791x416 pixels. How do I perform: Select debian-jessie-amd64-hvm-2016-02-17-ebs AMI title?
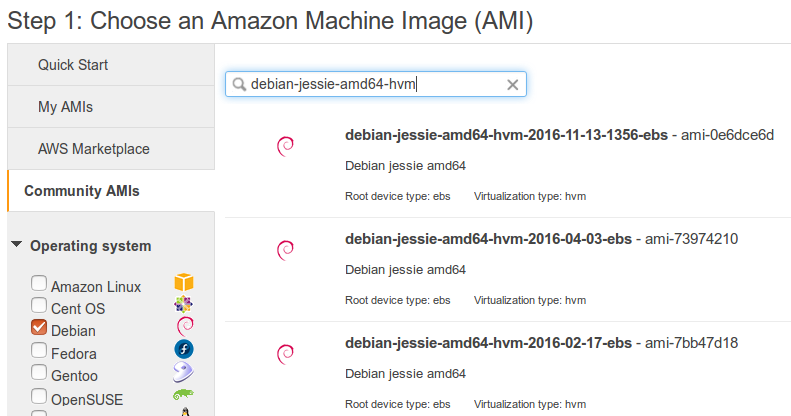(x=488, y=343)
